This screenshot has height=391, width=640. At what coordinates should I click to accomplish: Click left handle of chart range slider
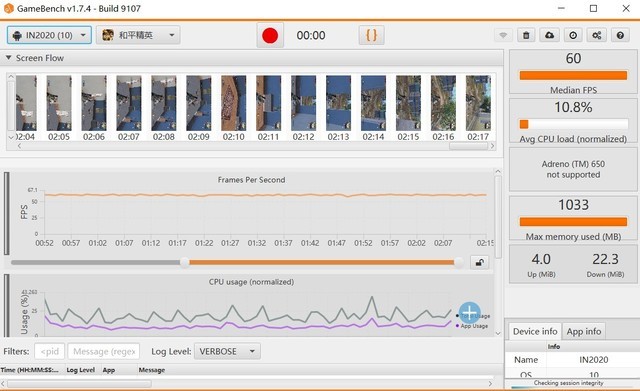(185, 262)
